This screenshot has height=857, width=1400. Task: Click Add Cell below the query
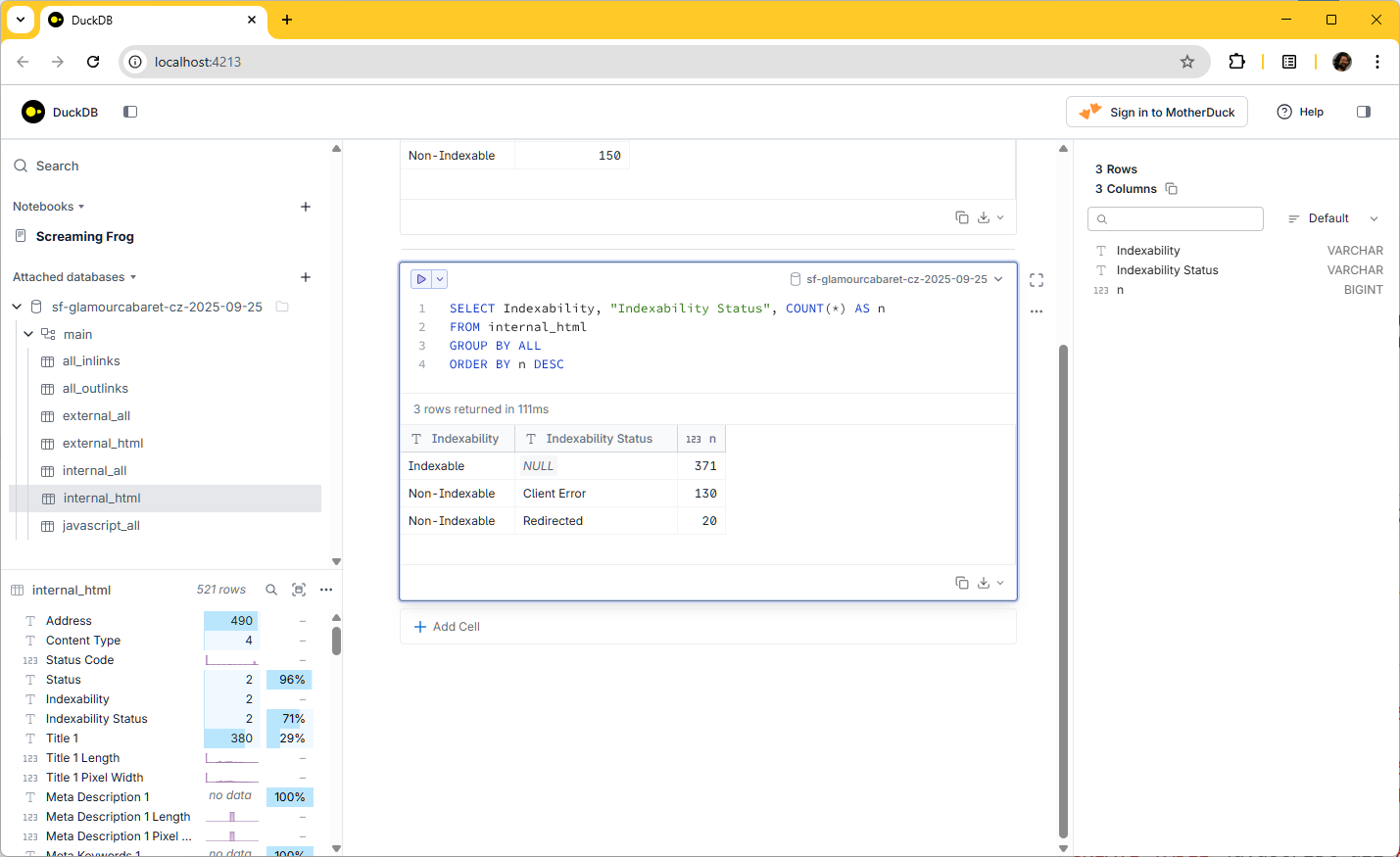coord(447,627)
